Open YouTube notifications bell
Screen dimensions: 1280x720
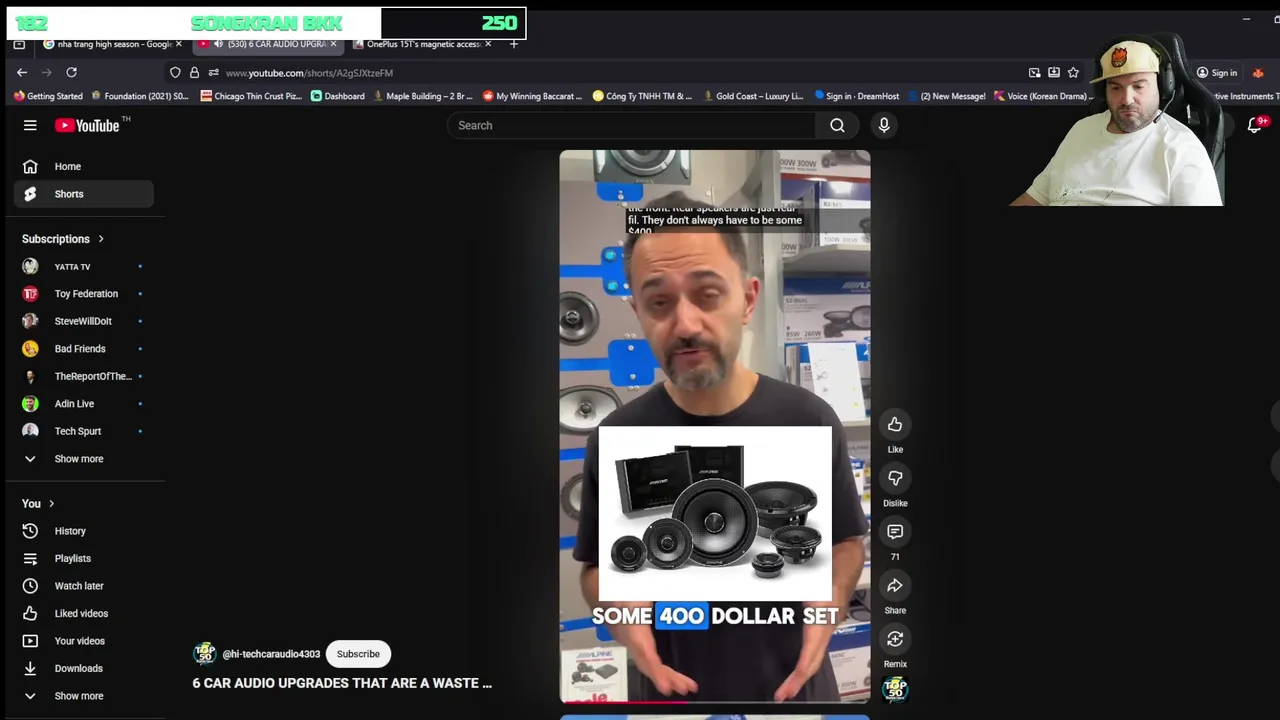1254,125
